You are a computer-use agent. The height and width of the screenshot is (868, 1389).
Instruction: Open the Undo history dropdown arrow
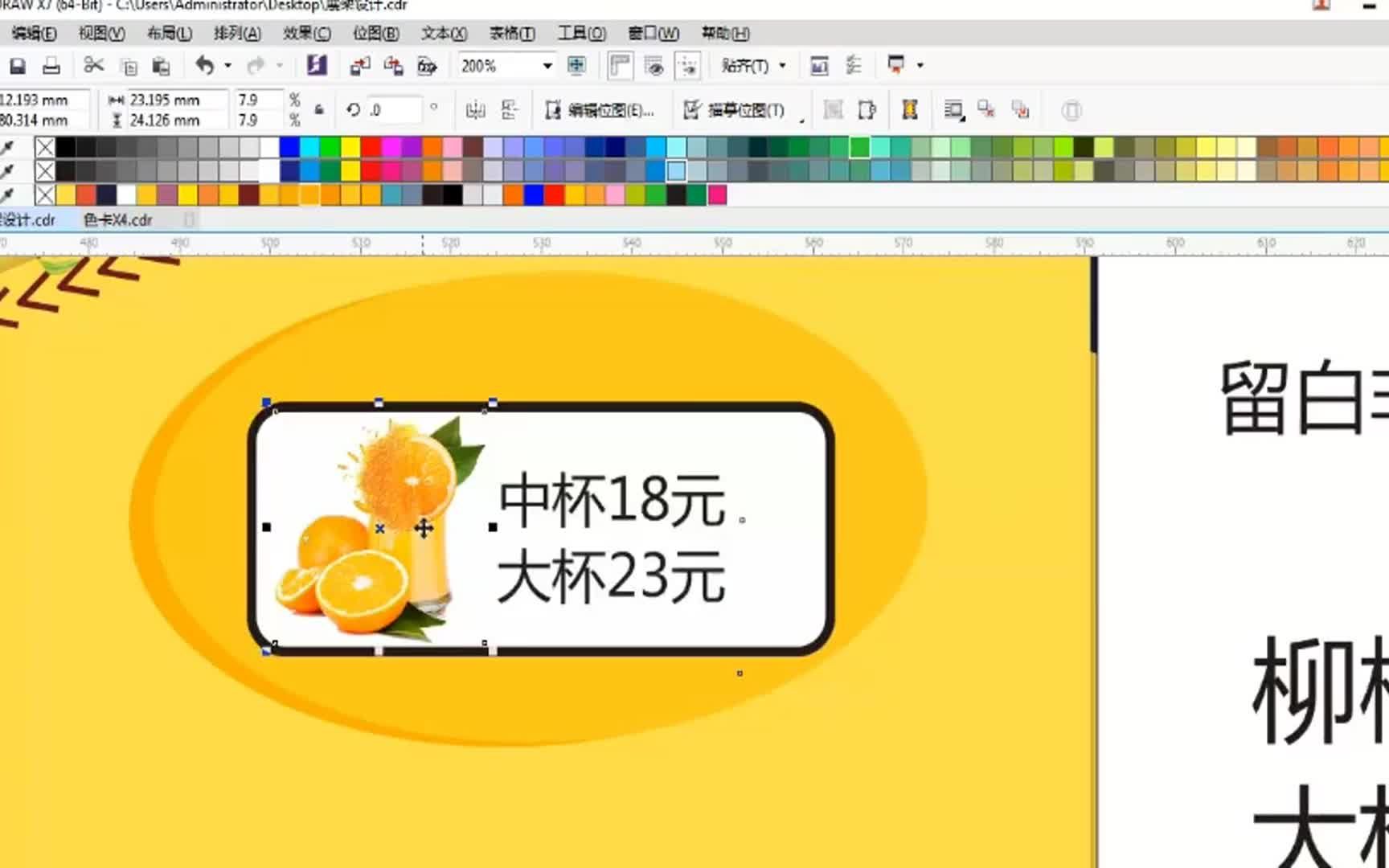(x=228, y=66)
